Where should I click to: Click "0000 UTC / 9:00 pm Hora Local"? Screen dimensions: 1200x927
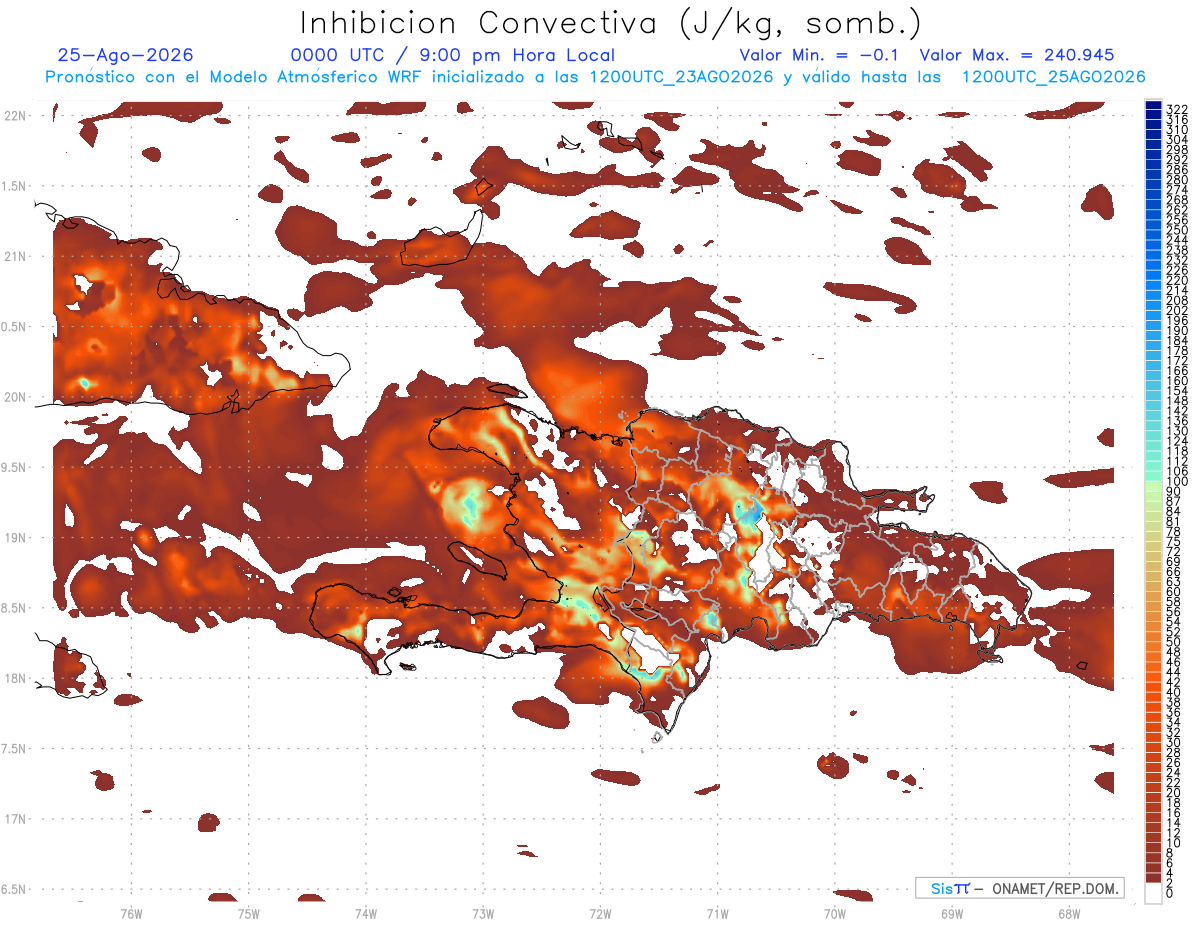(452, 56)
